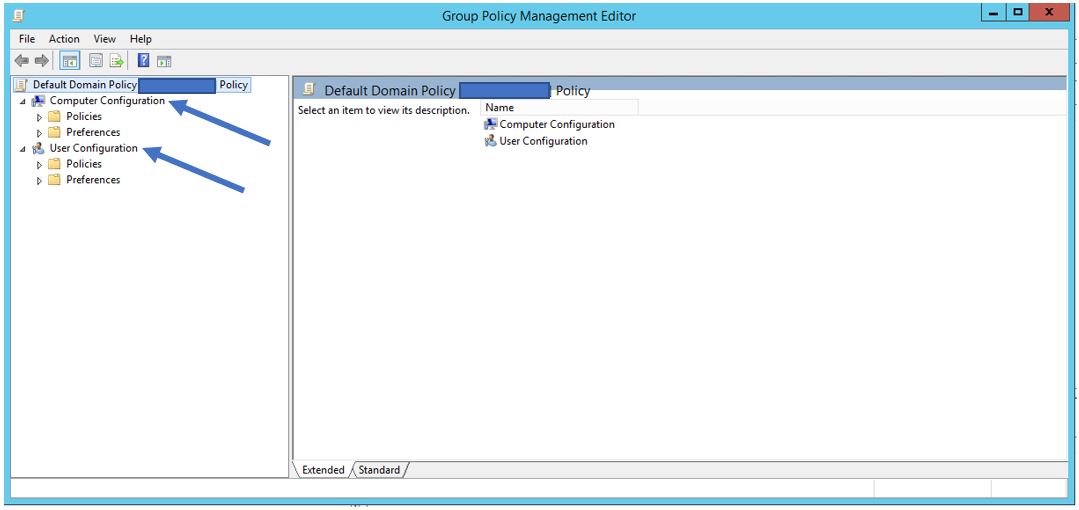The width and height of the screenshot is (1079, 510).
Task: Expand Policies under Computer Configuration
Action: (39, 117)
